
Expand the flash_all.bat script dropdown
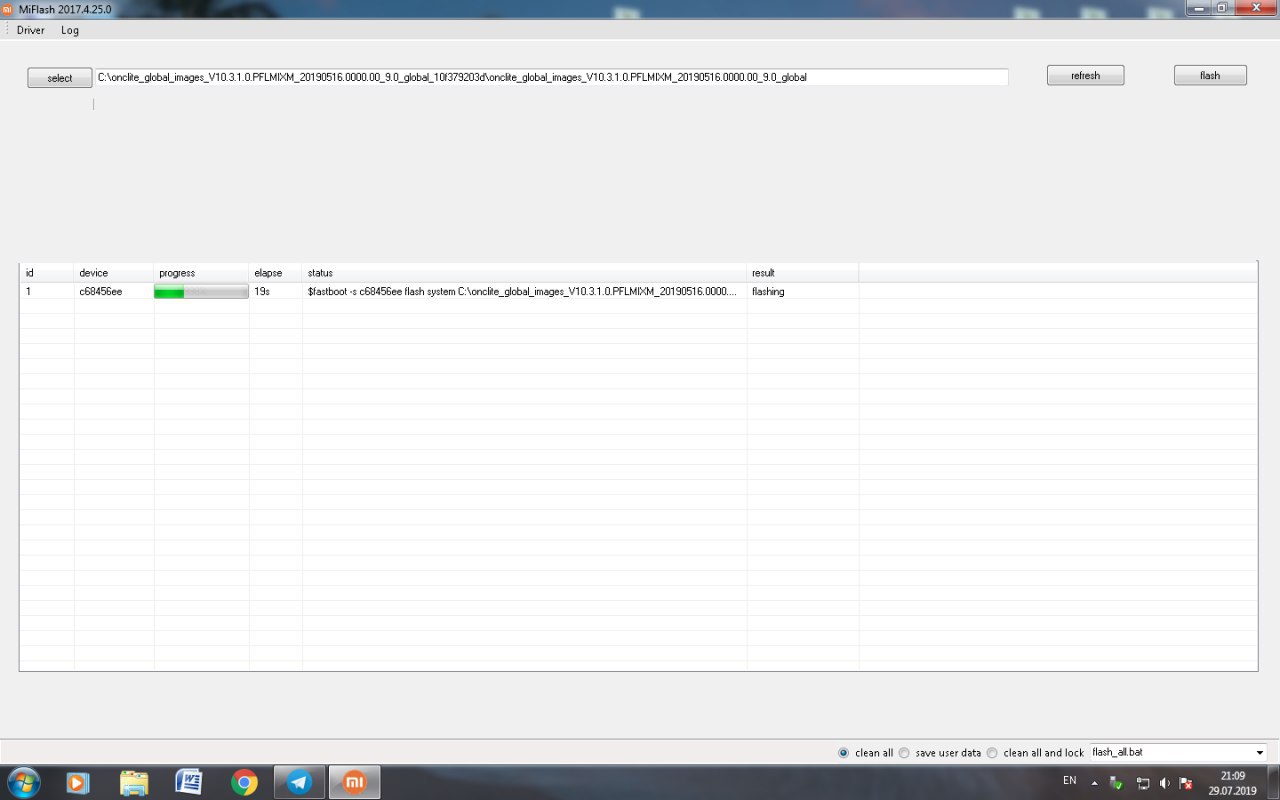click(x=1259, y=752)
